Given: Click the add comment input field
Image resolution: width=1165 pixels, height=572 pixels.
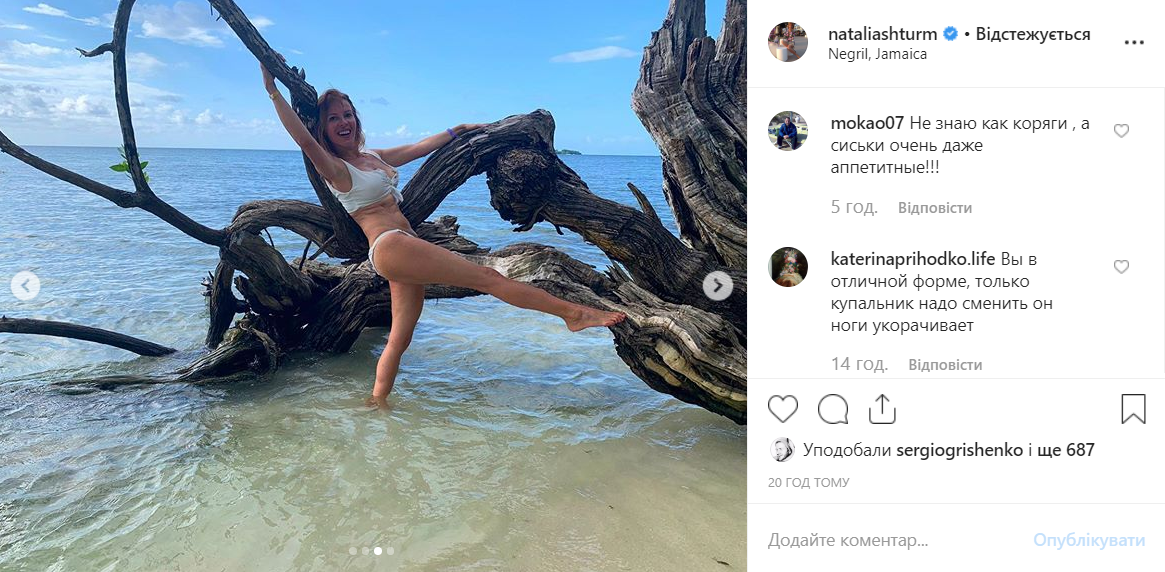Looking at the screenshot, I should coord(892,540).
